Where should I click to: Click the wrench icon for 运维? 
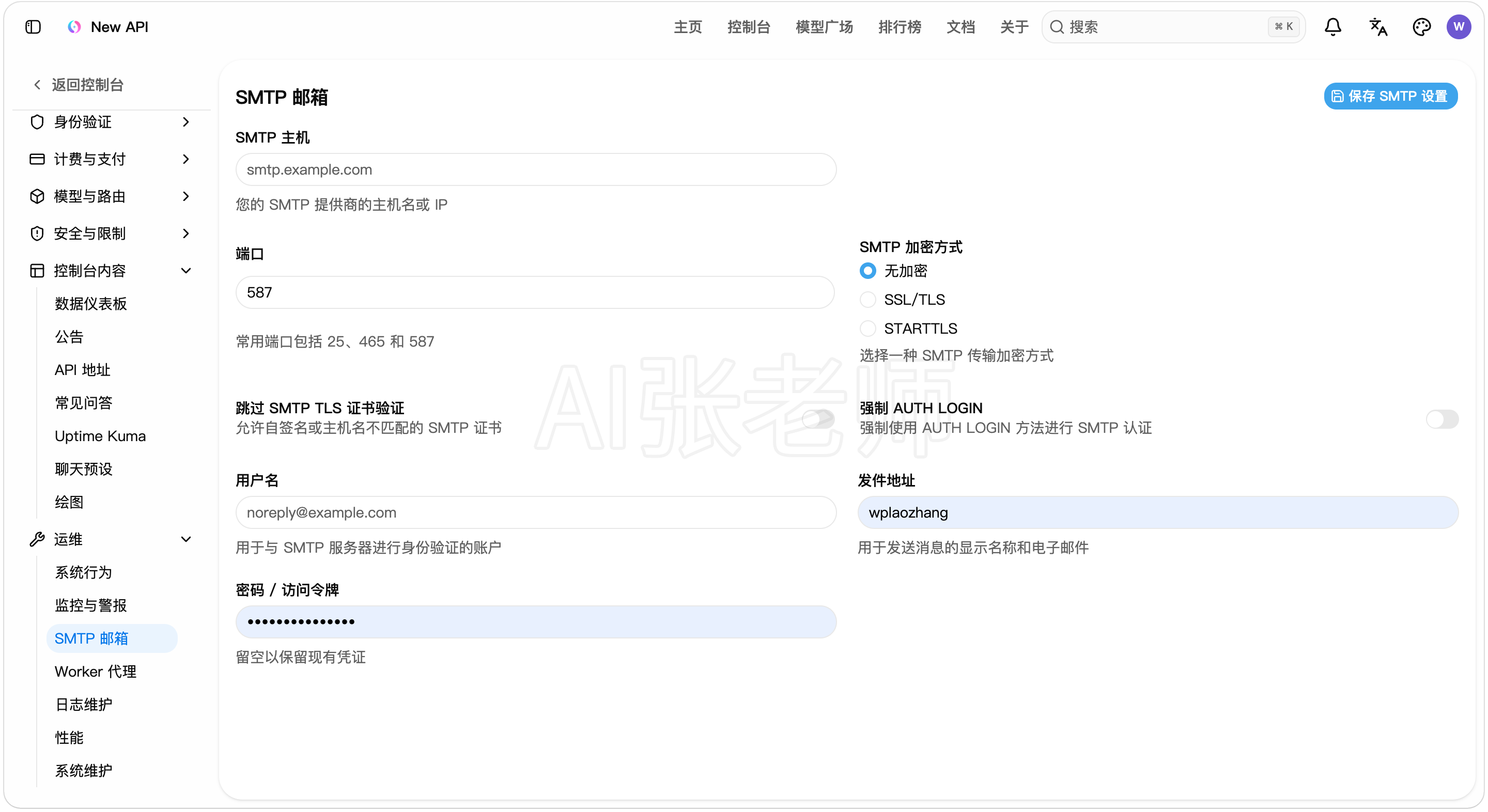click(37, 539)
